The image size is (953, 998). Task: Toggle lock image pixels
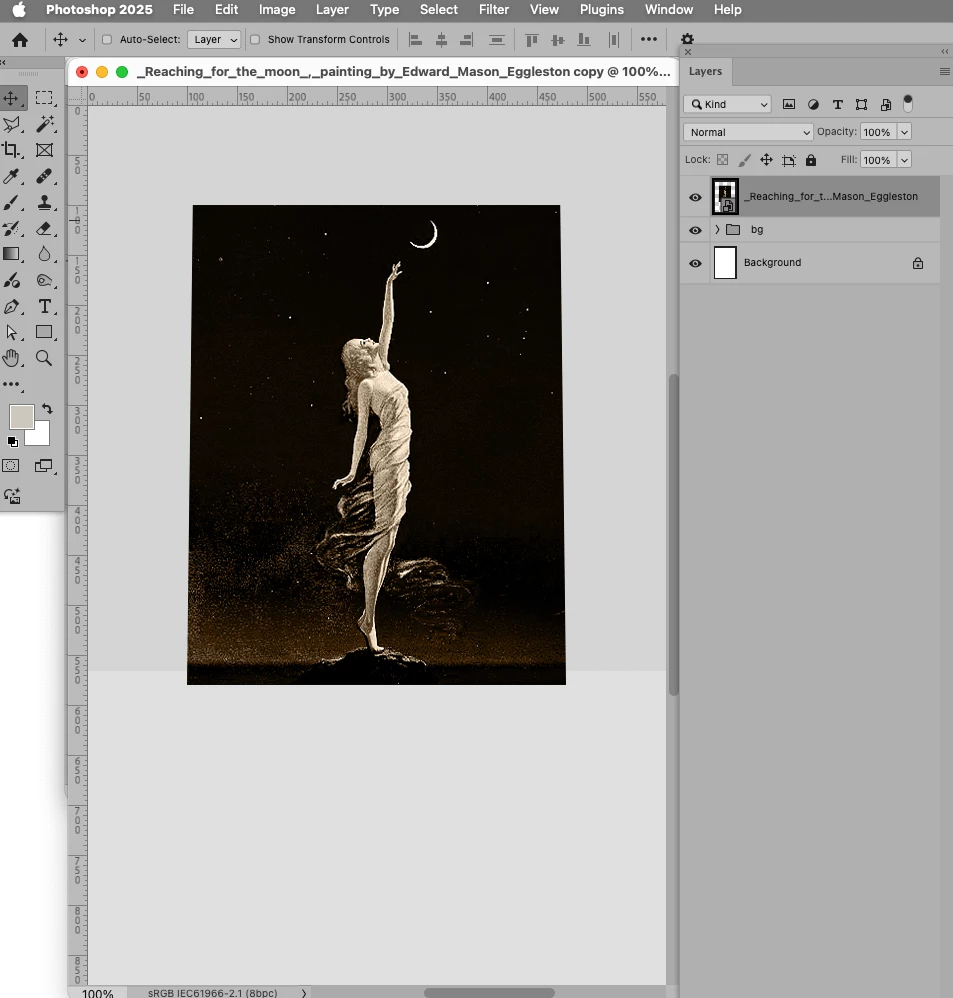tap(744, 160)
